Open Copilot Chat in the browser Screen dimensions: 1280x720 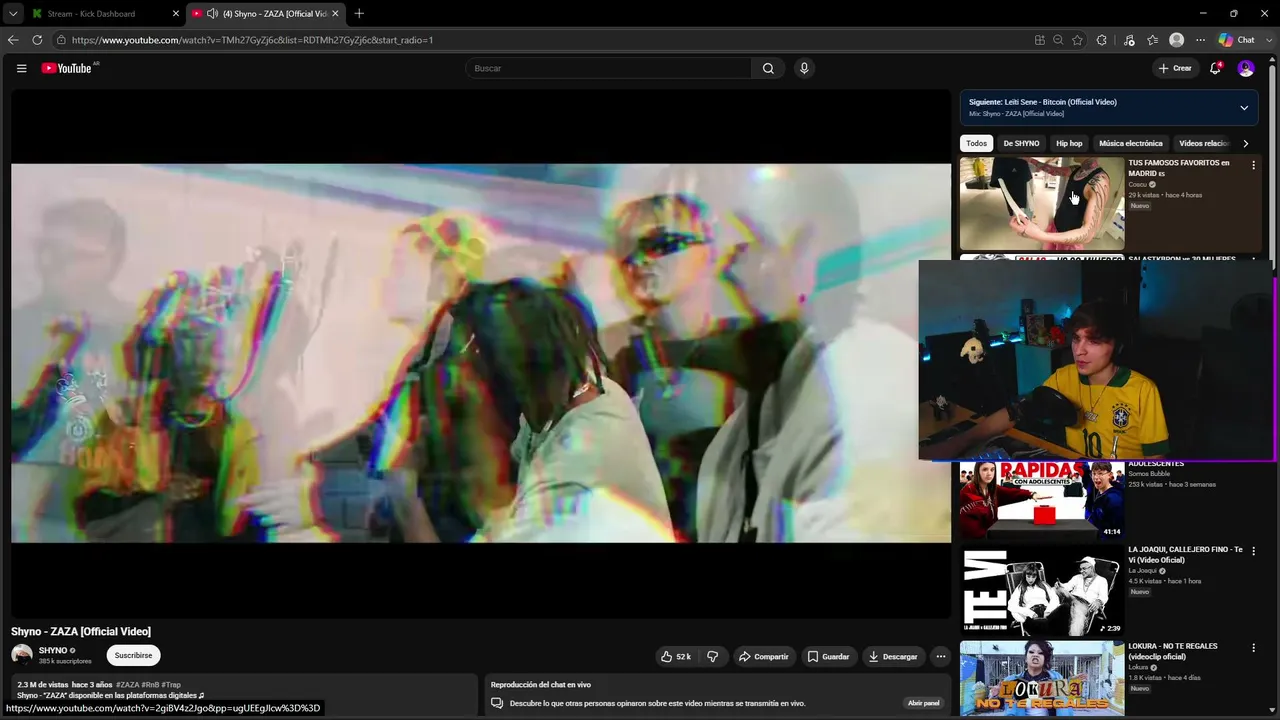click(1237, 40)
